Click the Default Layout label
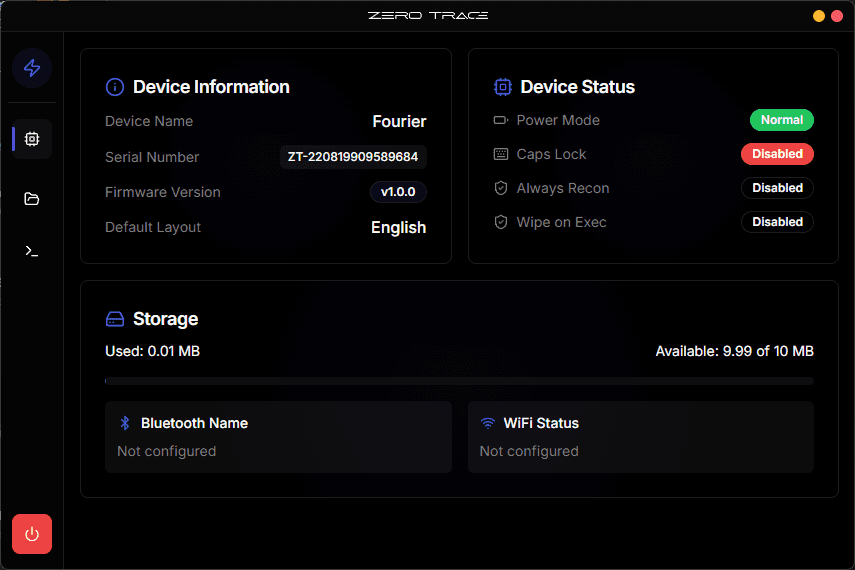Viewport: 855px width, 570px height. pos(153,227)
